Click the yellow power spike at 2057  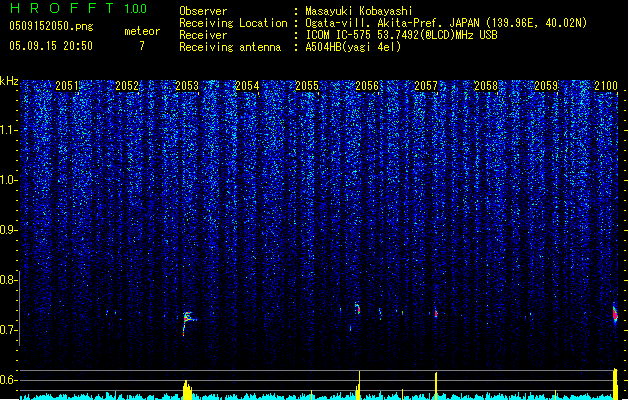tap(436, 386)
